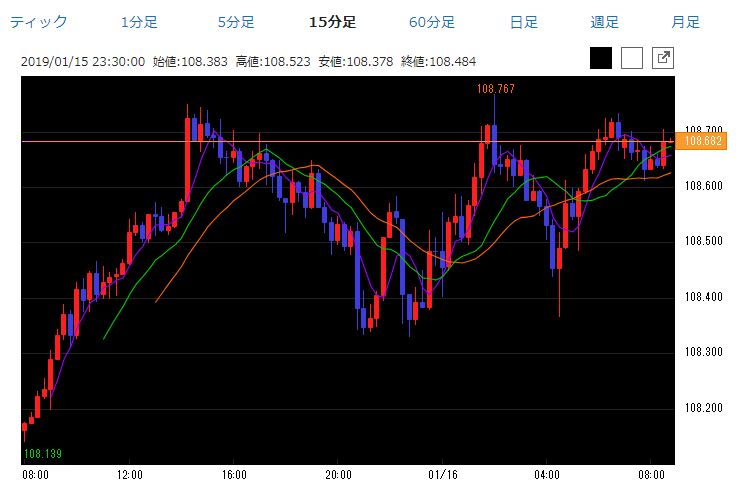The height and width of the screenshot is (487, 736).
Task: Click the 108.400 price axis label
Action: pos(704,297)
